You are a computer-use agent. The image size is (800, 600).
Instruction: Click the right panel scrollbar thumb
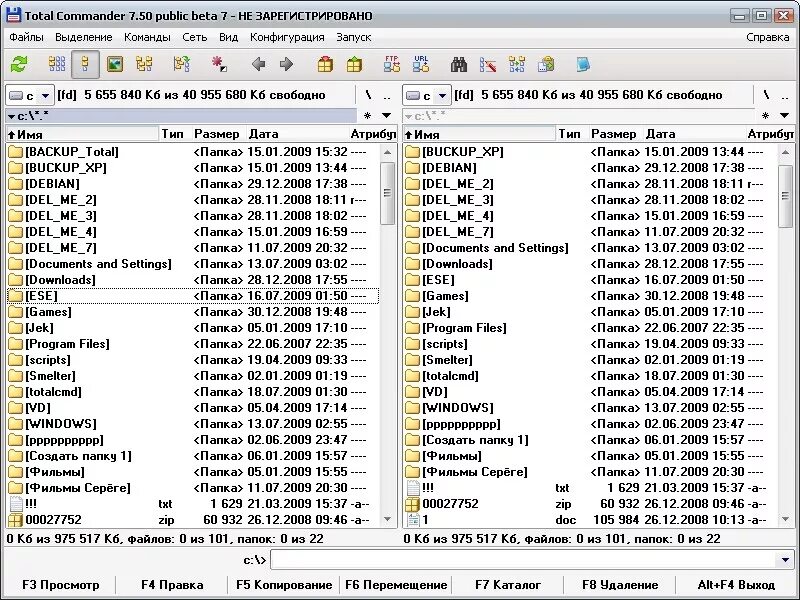pyautogui.click(x=785, y=196)
